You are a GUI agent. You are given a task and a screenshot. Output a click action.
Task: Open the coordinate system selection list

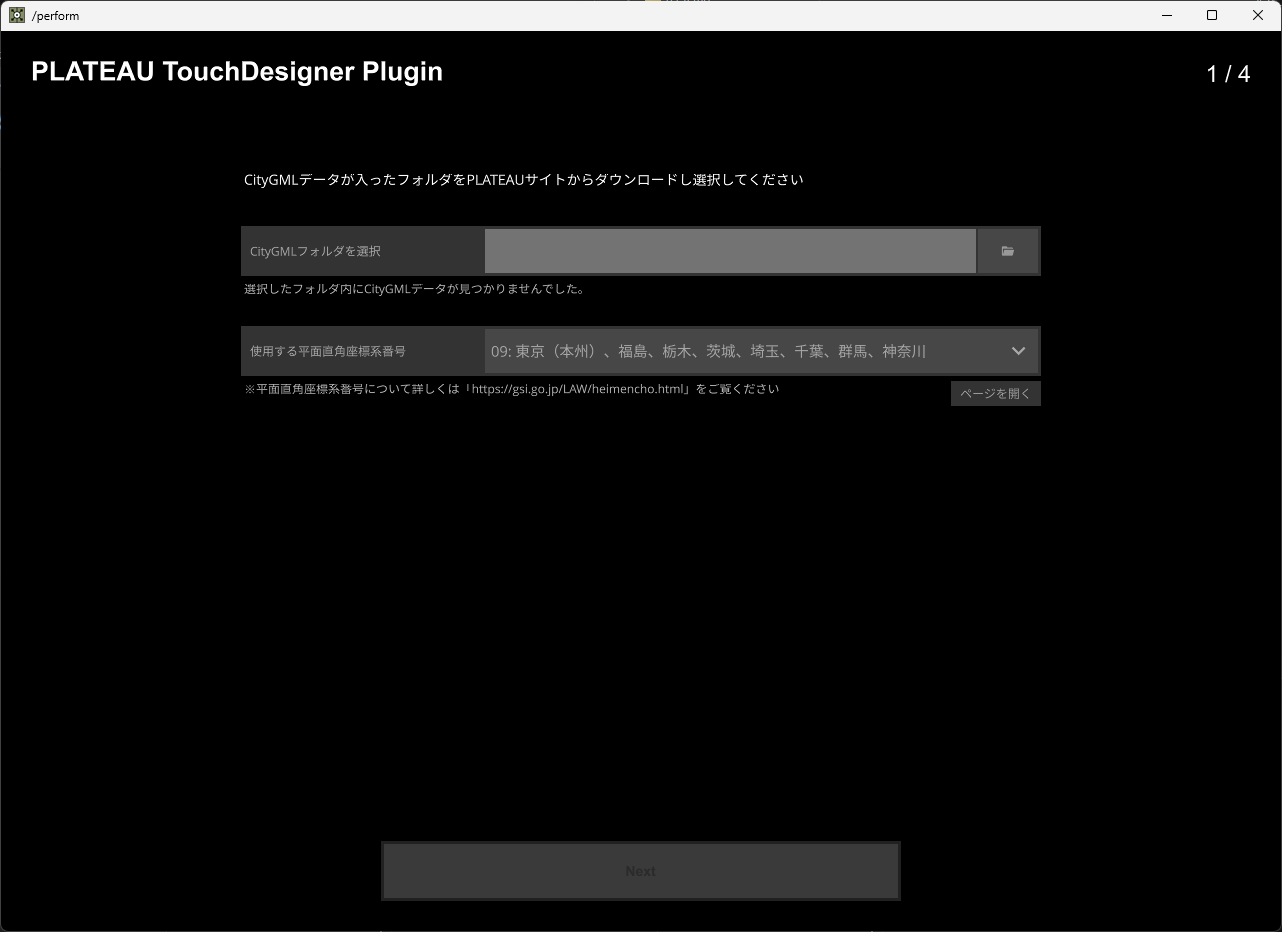[x=760, y=351]
